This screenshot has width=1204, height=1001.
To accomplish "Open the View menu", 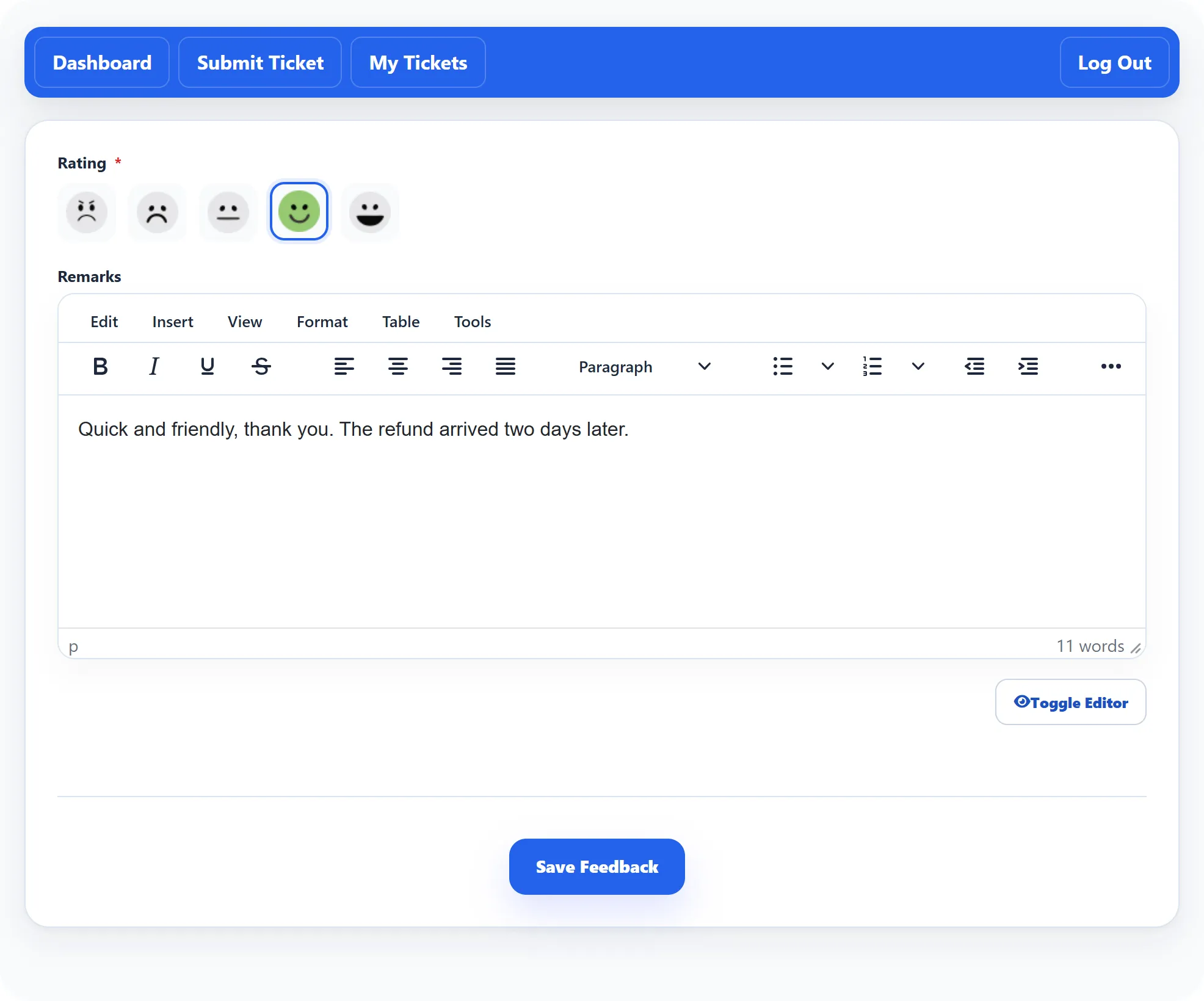I will pyautogui.click(x=245, y=322).
